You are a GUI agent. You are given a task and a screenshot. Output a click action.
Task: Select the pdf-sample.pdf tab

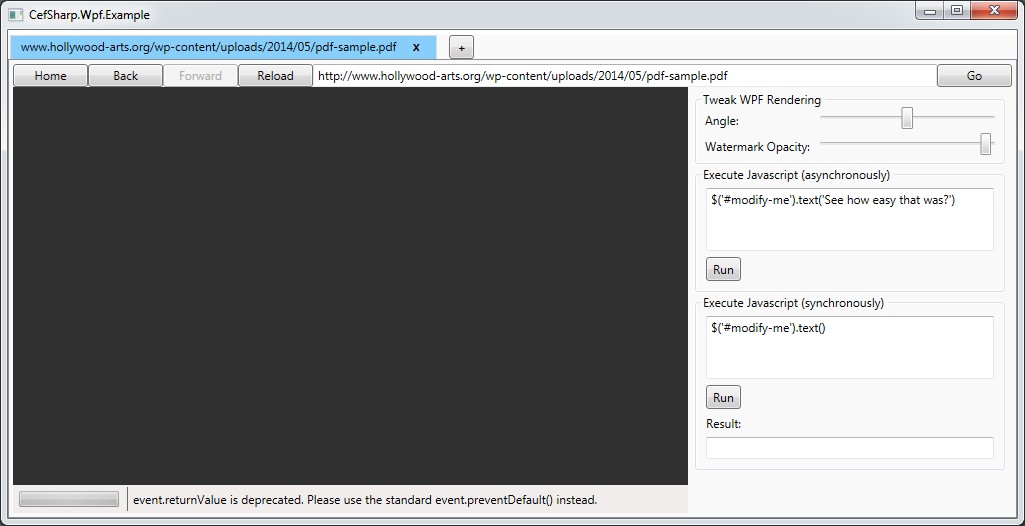point(223,47)
